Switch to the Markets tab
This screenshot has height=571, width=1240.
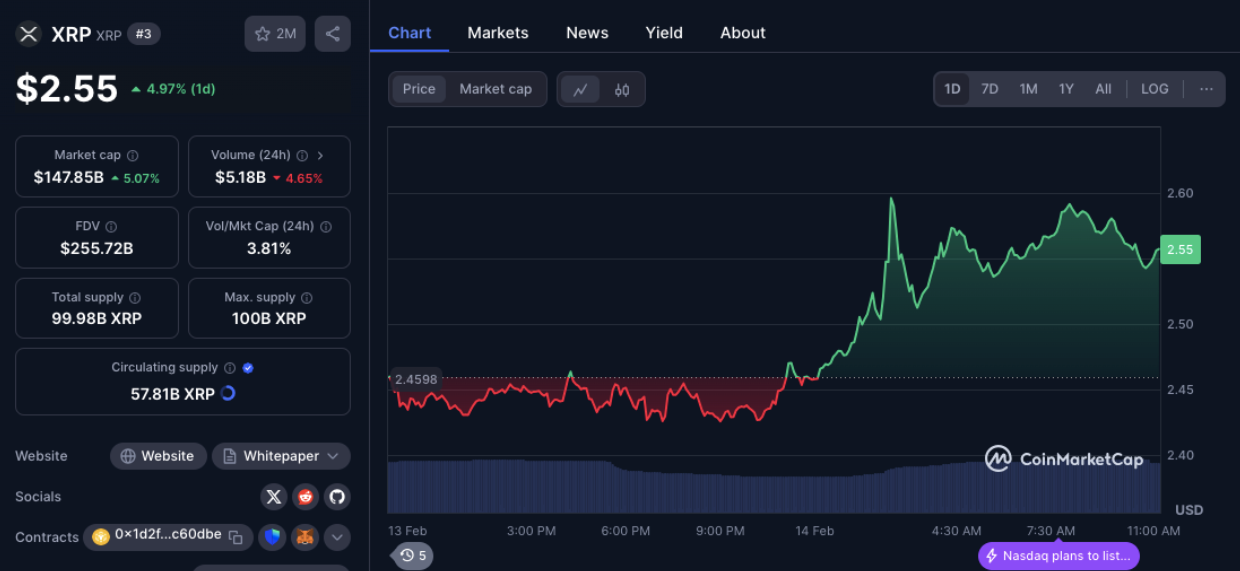click(497, 33)
